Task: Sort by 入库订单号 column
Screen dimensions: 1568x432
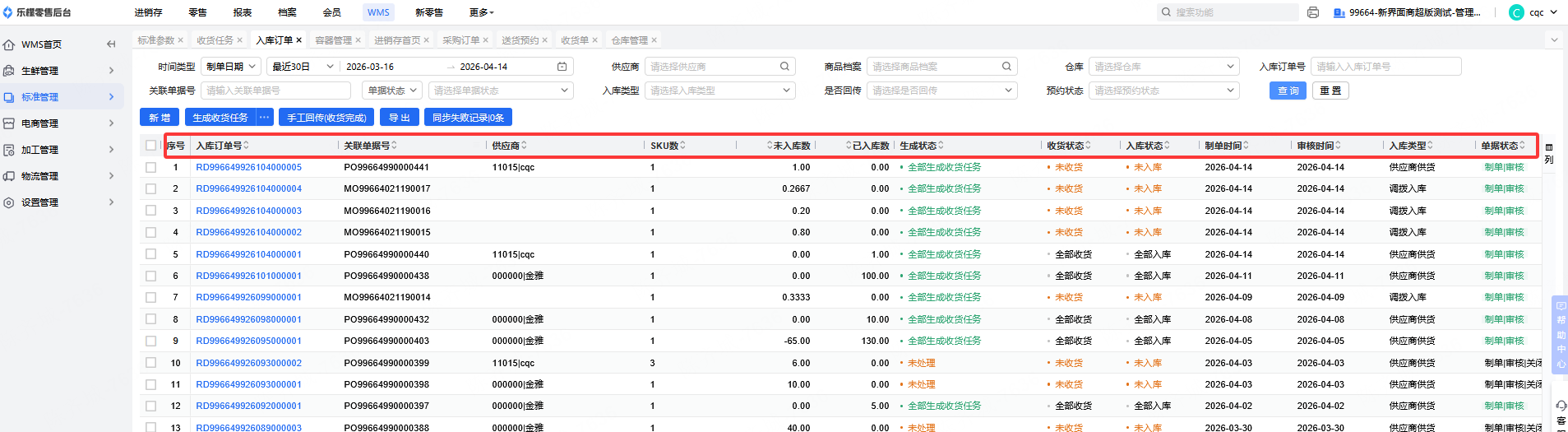Action: [x=246, y=146]
